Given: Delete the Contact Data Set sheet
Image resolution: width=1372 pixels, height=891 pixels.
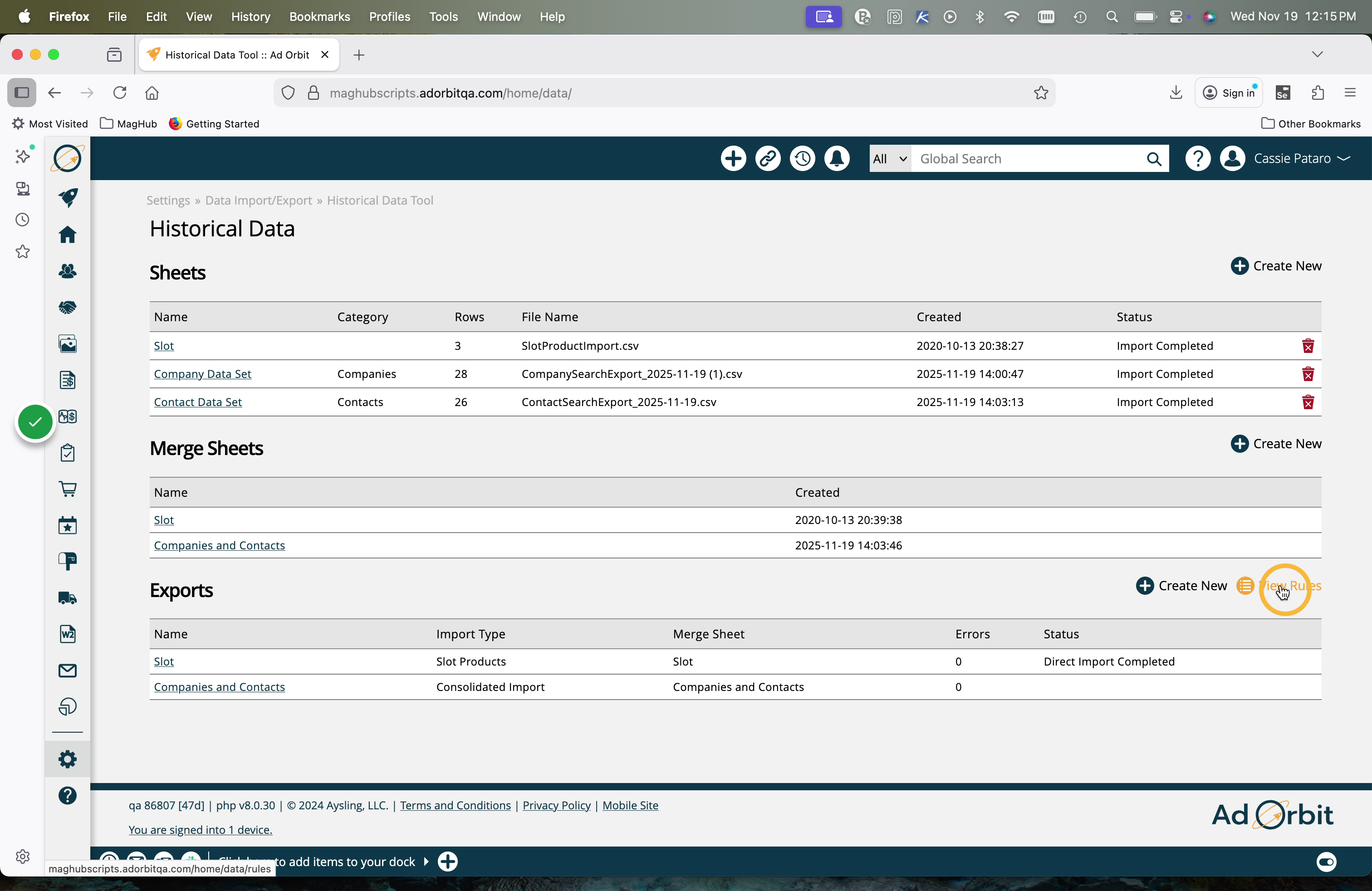Looking at the screenshot, I should click(x=1308, y=402).
